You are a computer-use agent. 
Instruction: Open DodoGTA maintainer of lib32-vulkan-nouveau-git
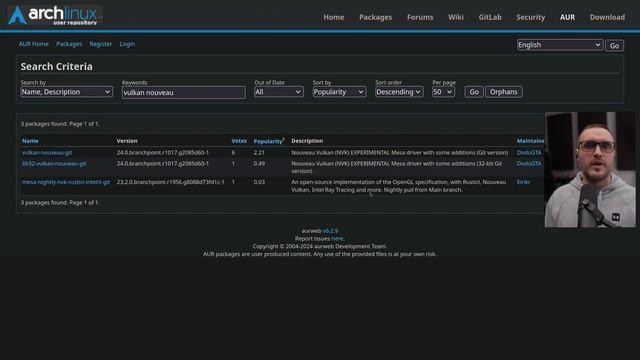click(529, 163)
